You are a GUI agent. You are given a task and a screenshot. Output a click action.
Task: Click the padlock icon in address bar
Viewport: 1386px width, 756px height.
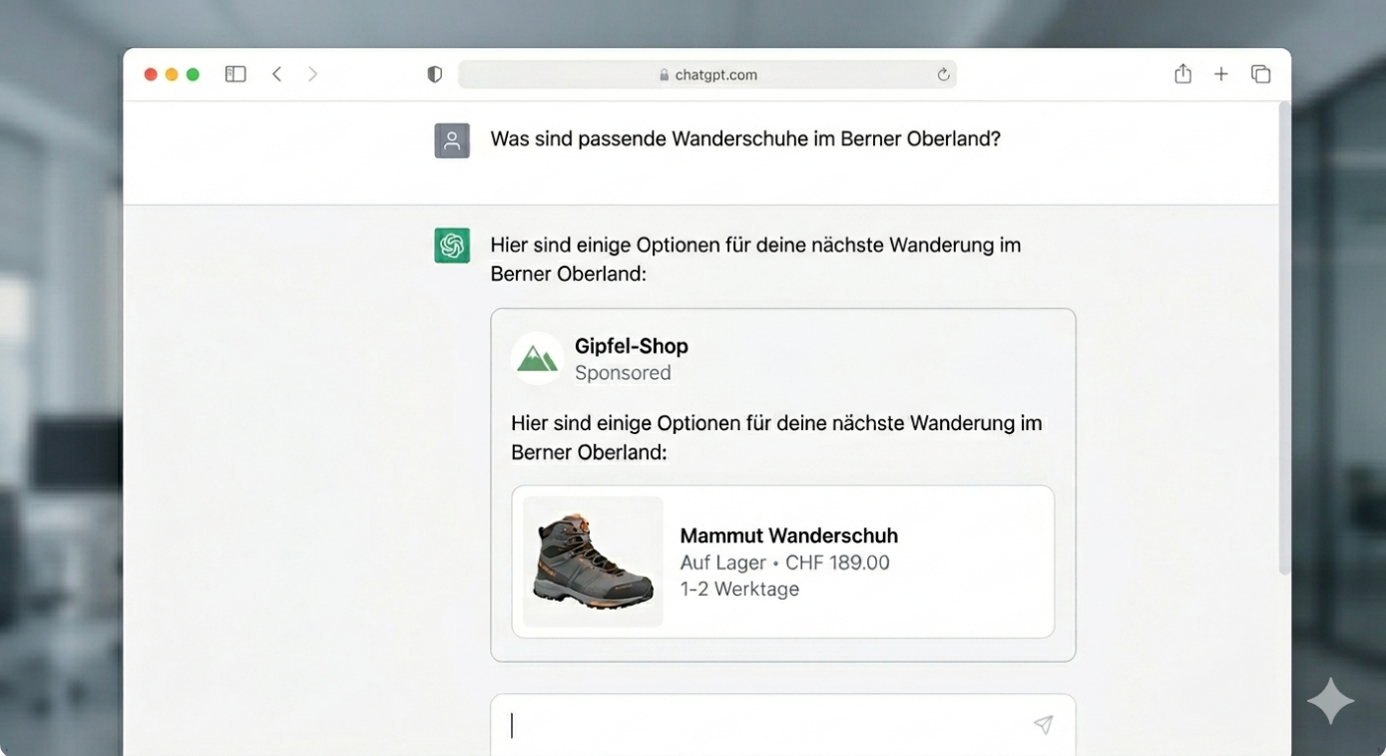point(664,75)
